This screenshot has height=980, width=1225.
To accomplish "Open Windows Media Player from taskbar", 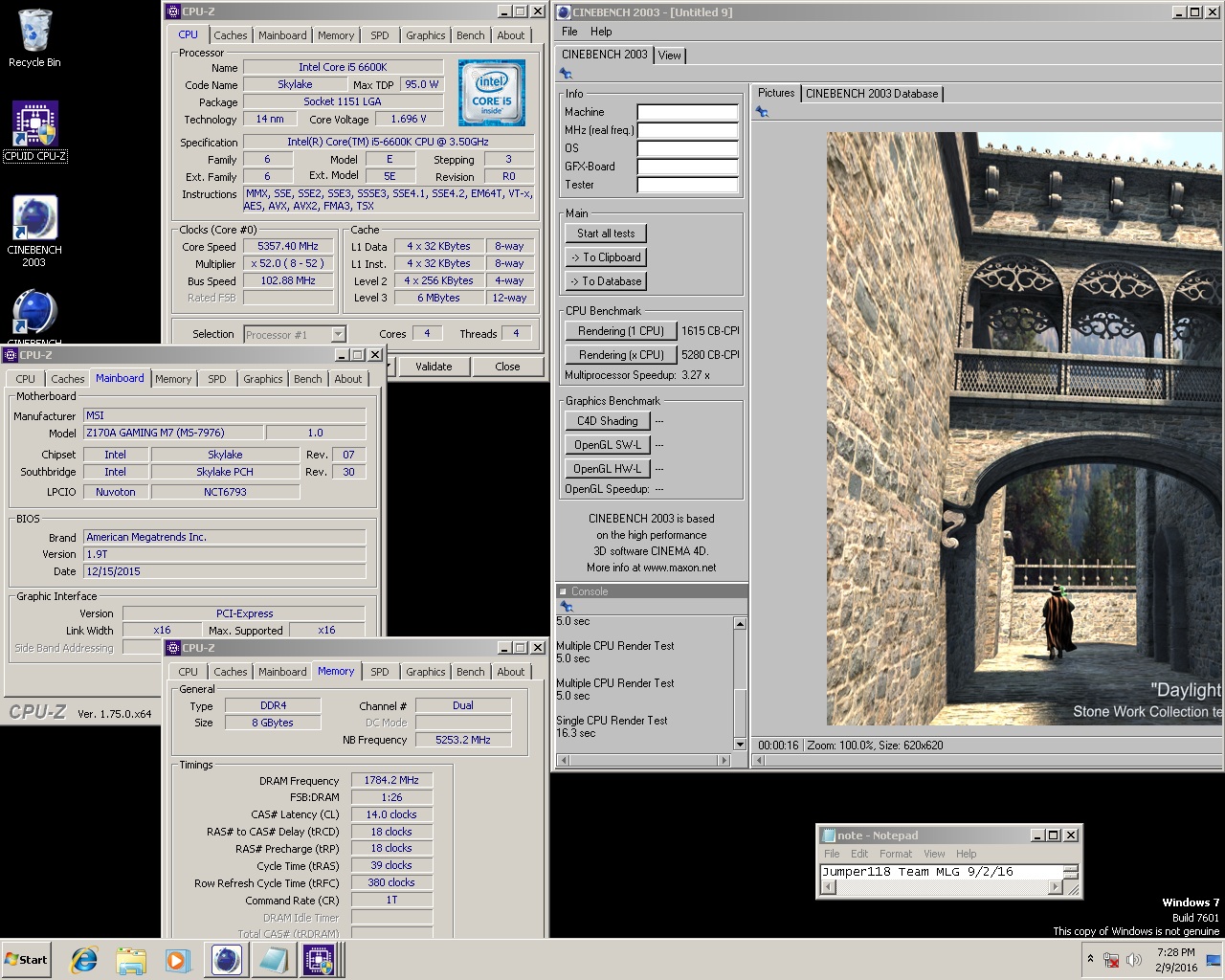I will (x=177, y=960).
